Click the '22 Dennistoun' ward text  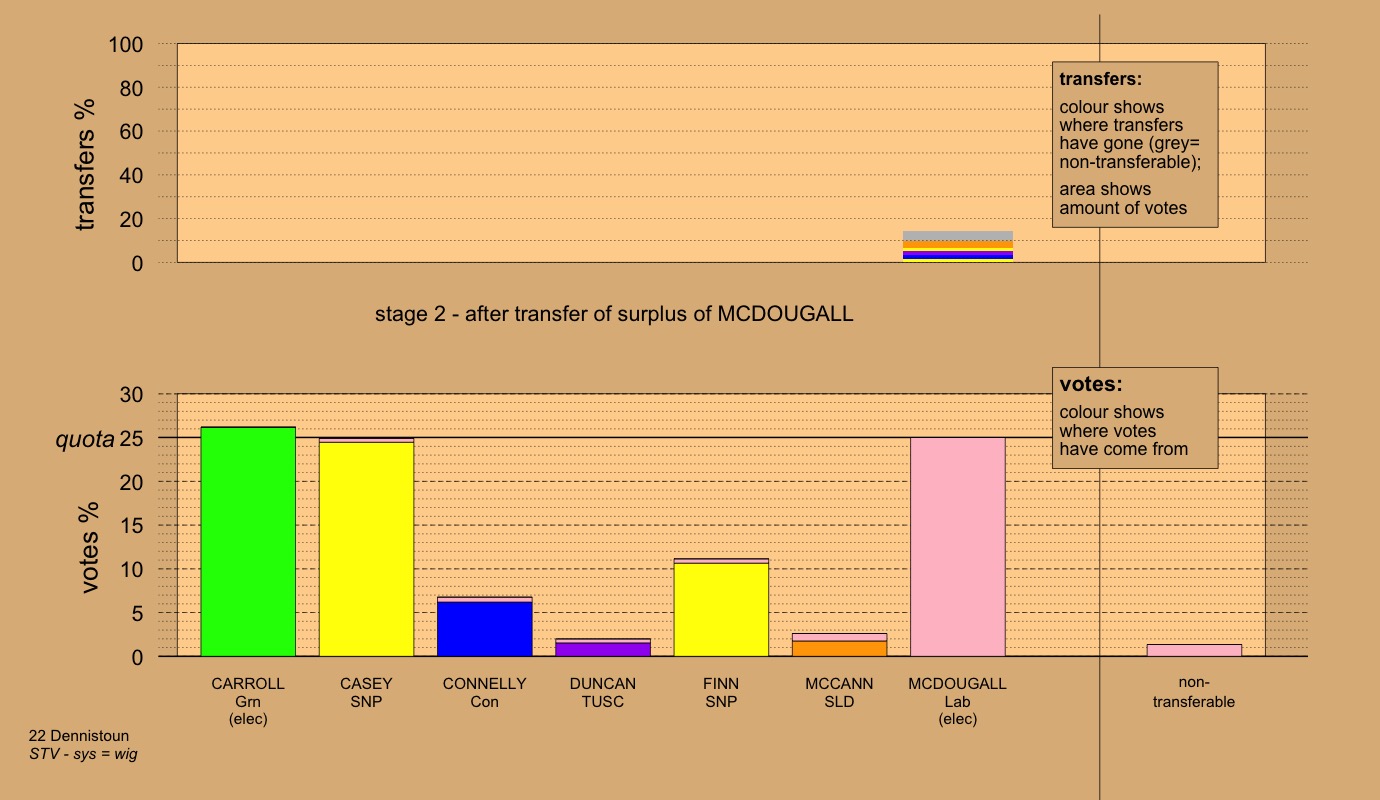coord(78,736)
